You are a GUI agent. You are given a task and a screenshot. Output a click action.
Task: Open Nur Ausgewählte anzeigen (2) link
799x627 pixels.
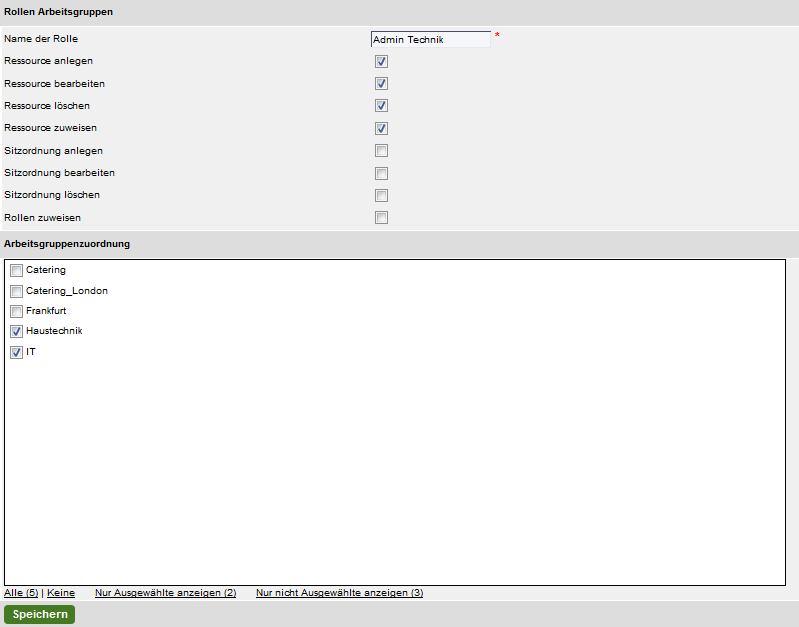(166, 593)
